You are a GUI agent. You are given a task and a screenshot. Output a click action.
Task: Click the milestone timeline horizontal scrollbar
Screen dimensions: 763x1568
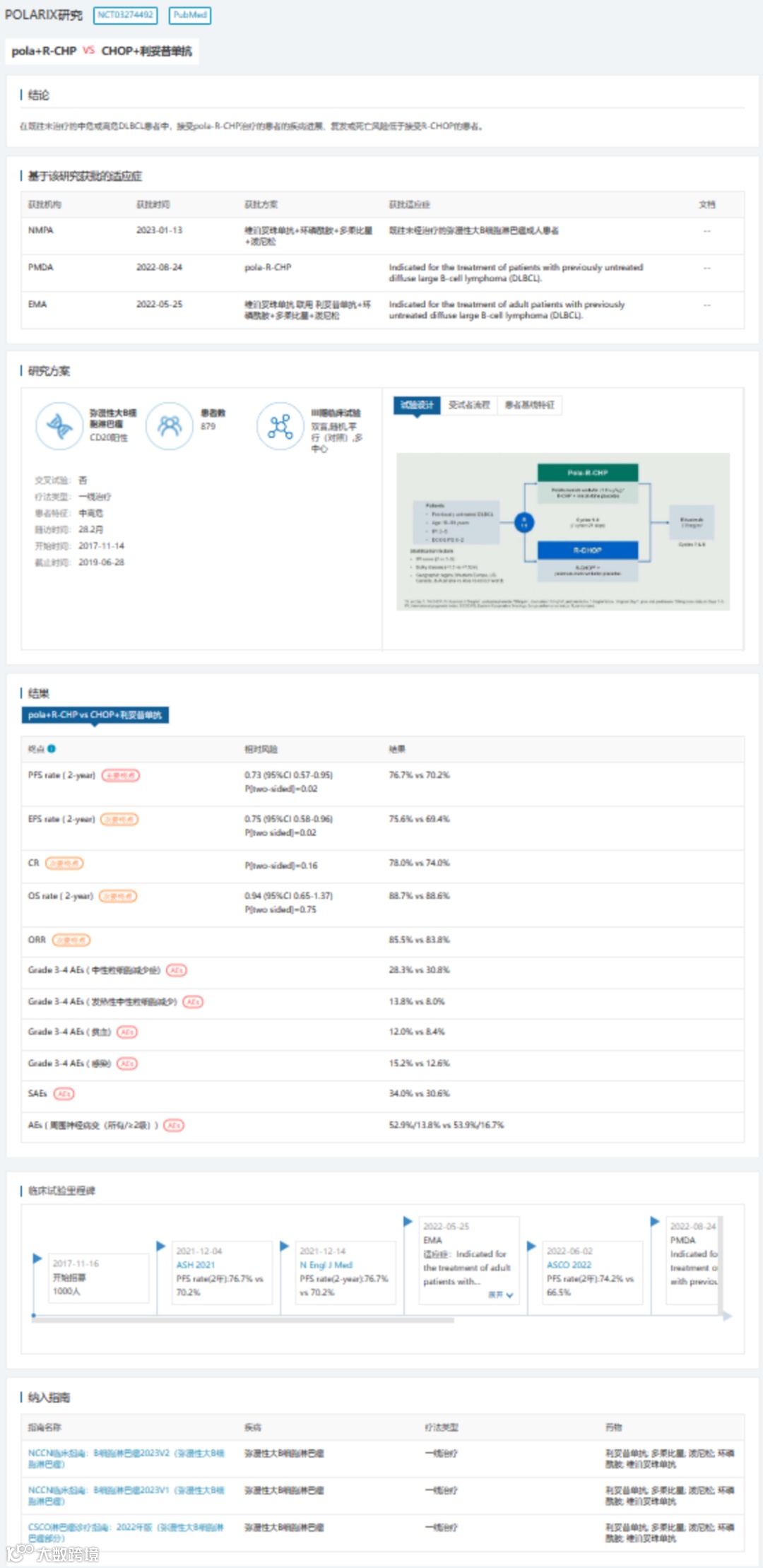244,1319
